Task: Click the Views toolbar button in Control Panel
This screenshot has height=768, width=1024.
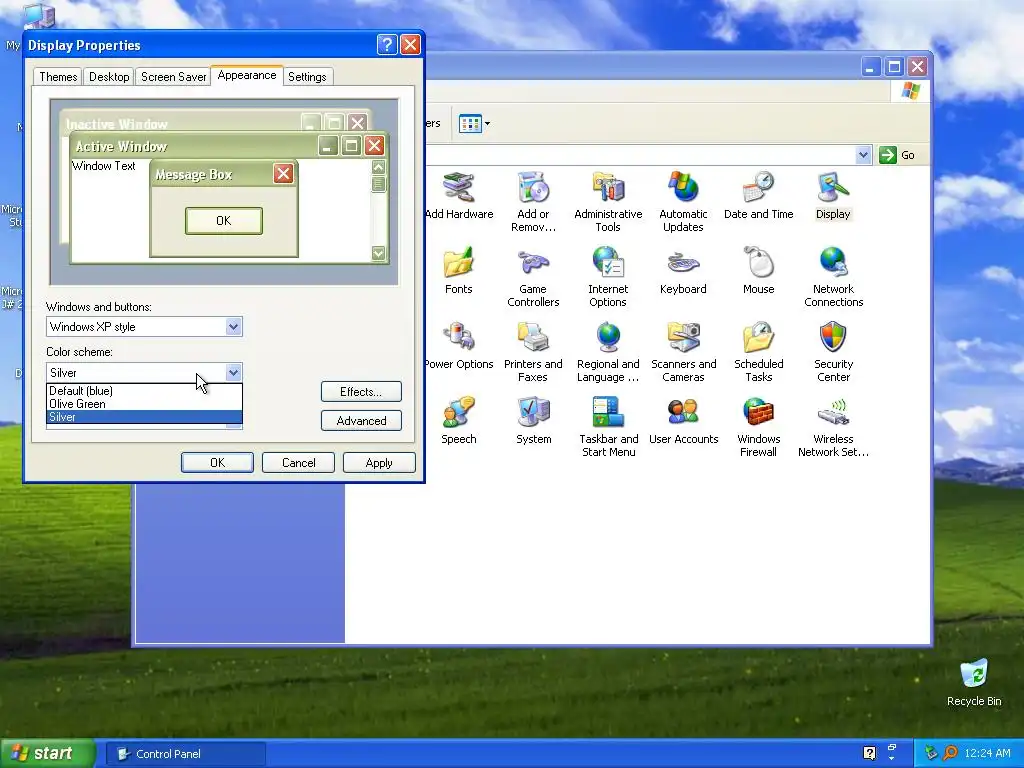Action: [474, 123]
